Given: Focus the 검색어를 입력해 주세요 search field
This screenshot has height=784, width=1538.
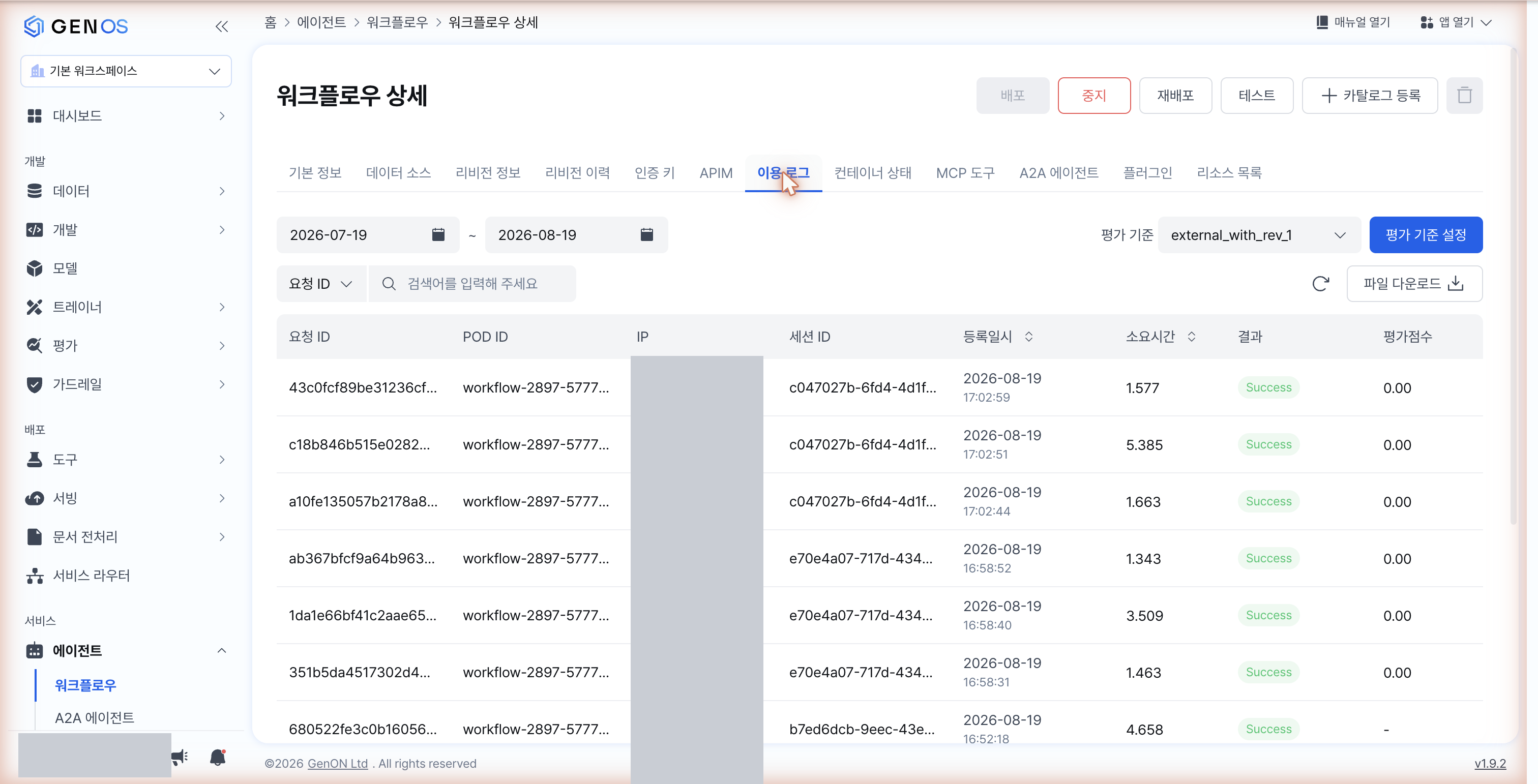Looking at the screenshot, I should 472,283.
